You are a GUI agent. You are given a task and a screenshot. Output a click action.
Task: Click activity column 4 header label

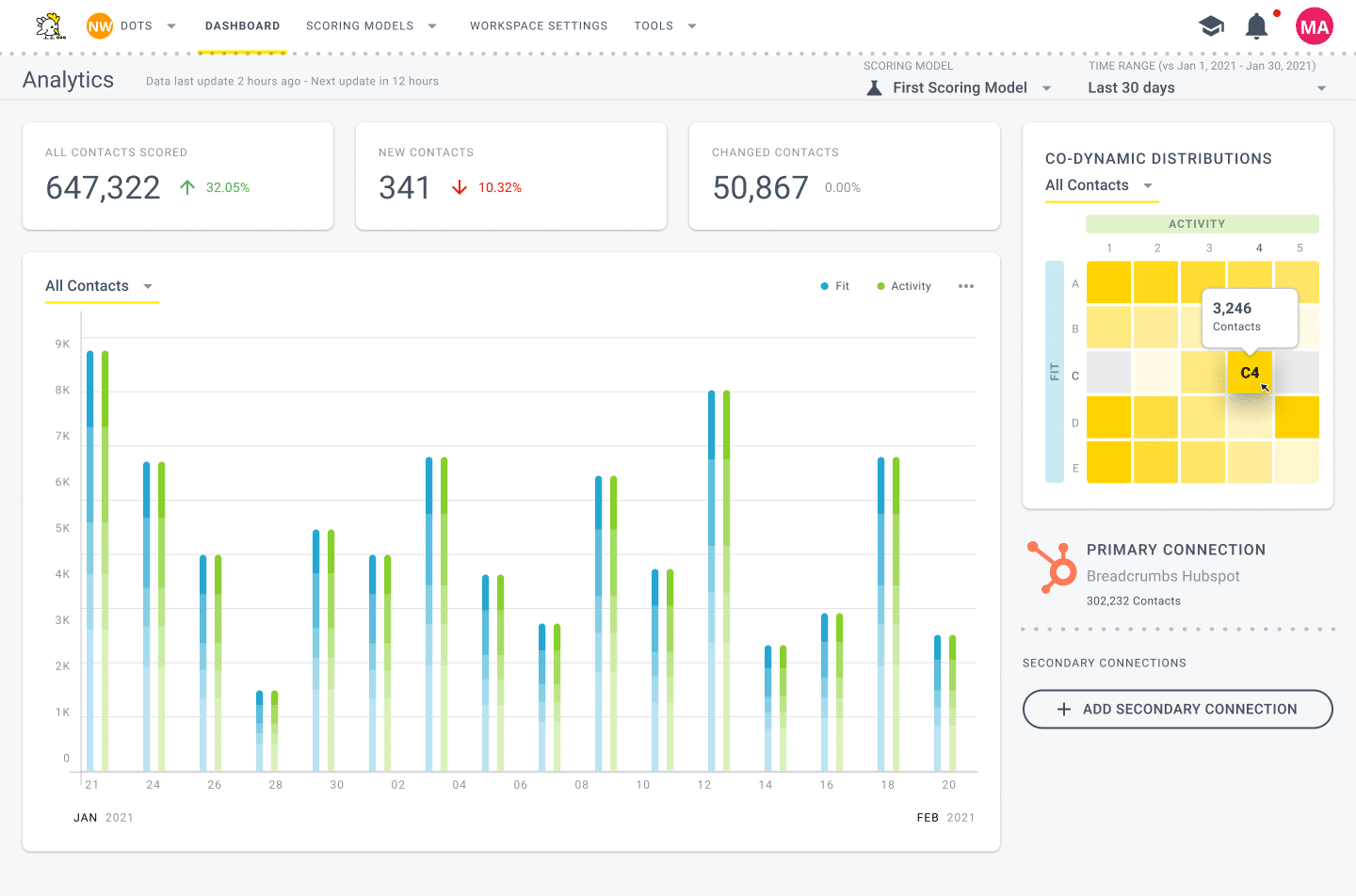1259,248
